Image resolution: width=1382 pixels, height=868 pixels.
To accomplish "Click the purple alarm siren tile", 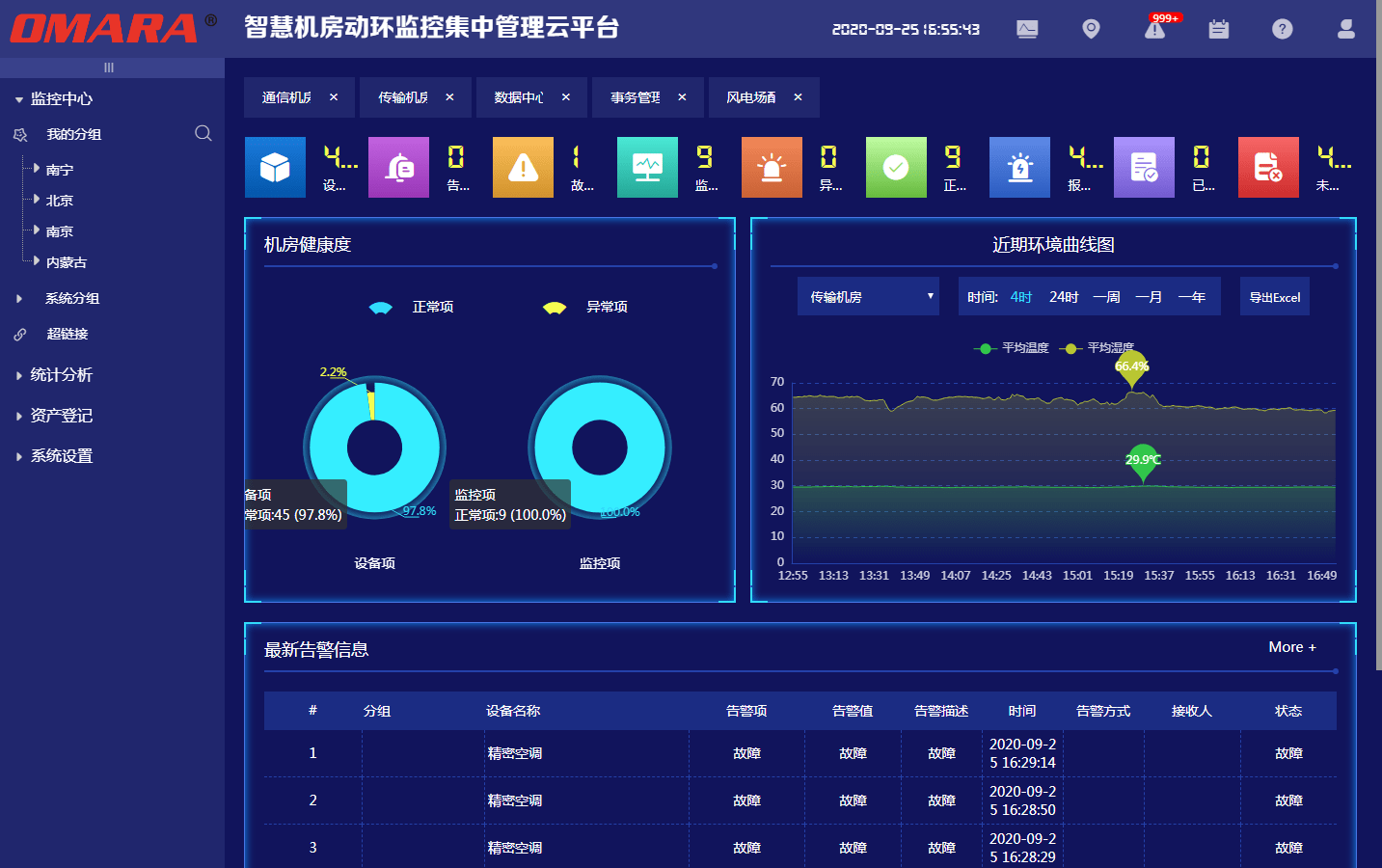I will pos(398,168).
